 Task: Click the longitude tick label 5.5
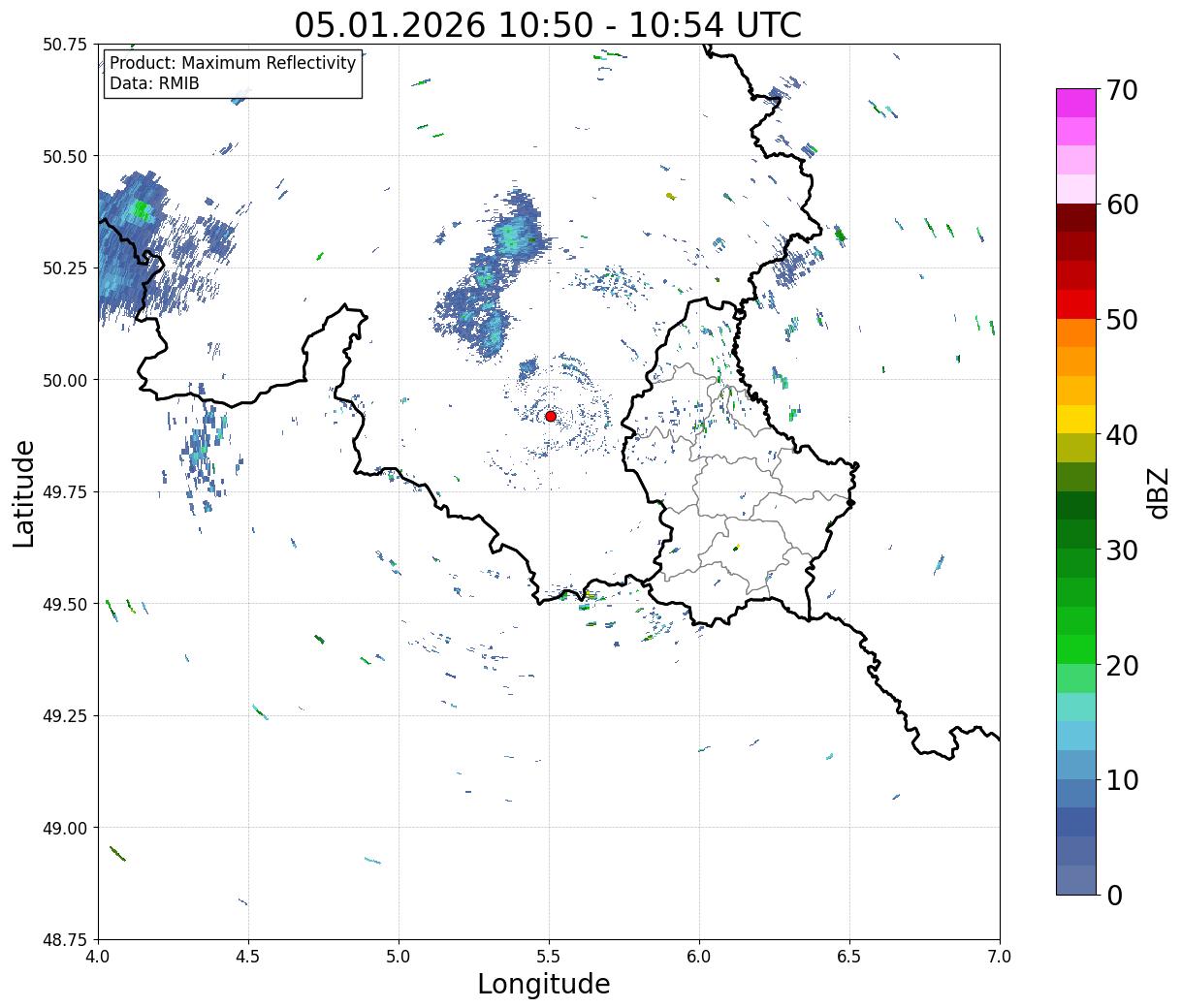(x=549, y=957)
